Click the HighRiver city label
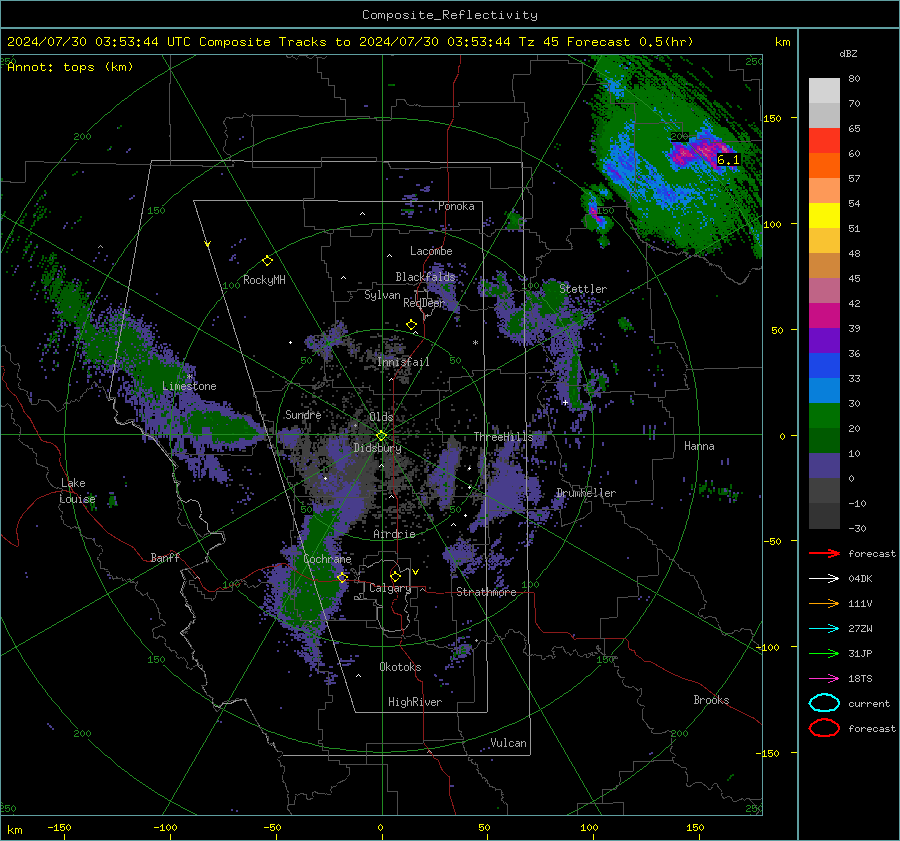This screenshot has height=841, width=900. (415, 702)
